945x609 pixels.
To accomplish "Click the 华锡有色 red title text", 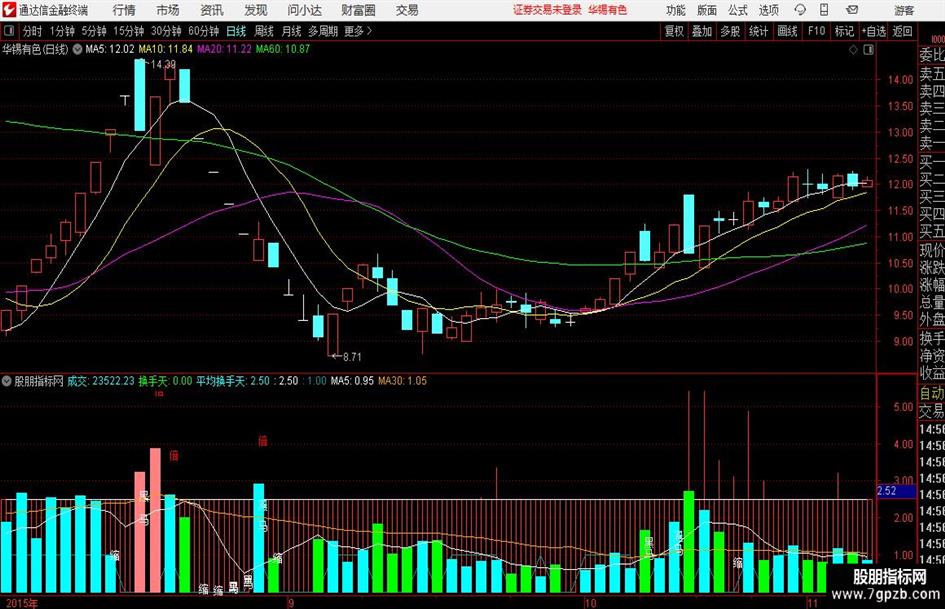I will pyautogui.click(x=608, y=10).
